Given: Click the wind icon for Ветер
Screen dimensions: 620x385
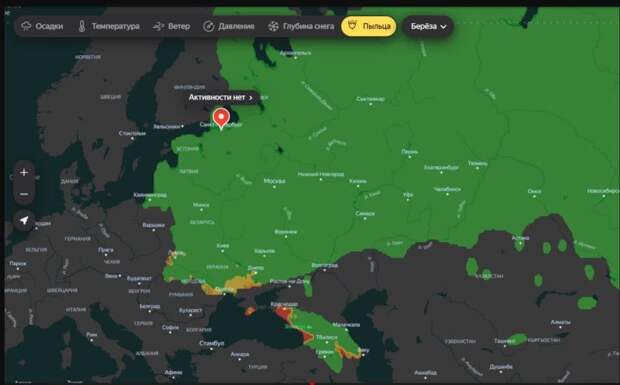Looking at the screenshot, I should pyautogui.click(x=158, y=26).
